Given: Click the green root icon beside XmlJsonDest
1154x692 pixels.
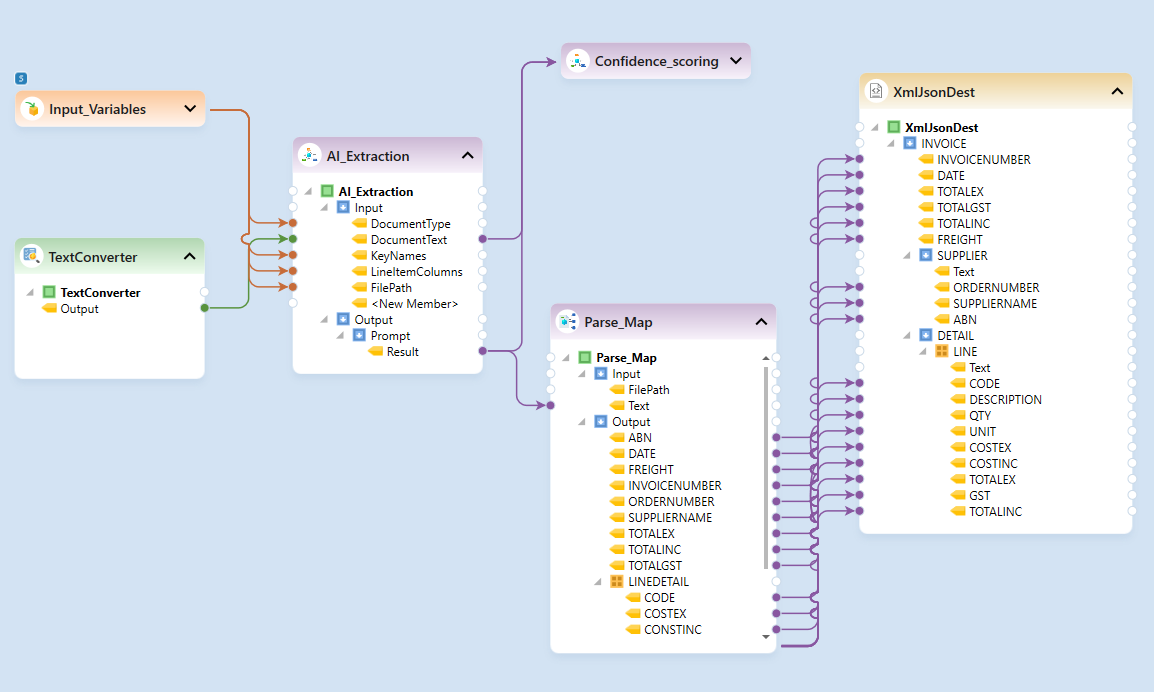Looking at the screenshot, I should [894, 127].
